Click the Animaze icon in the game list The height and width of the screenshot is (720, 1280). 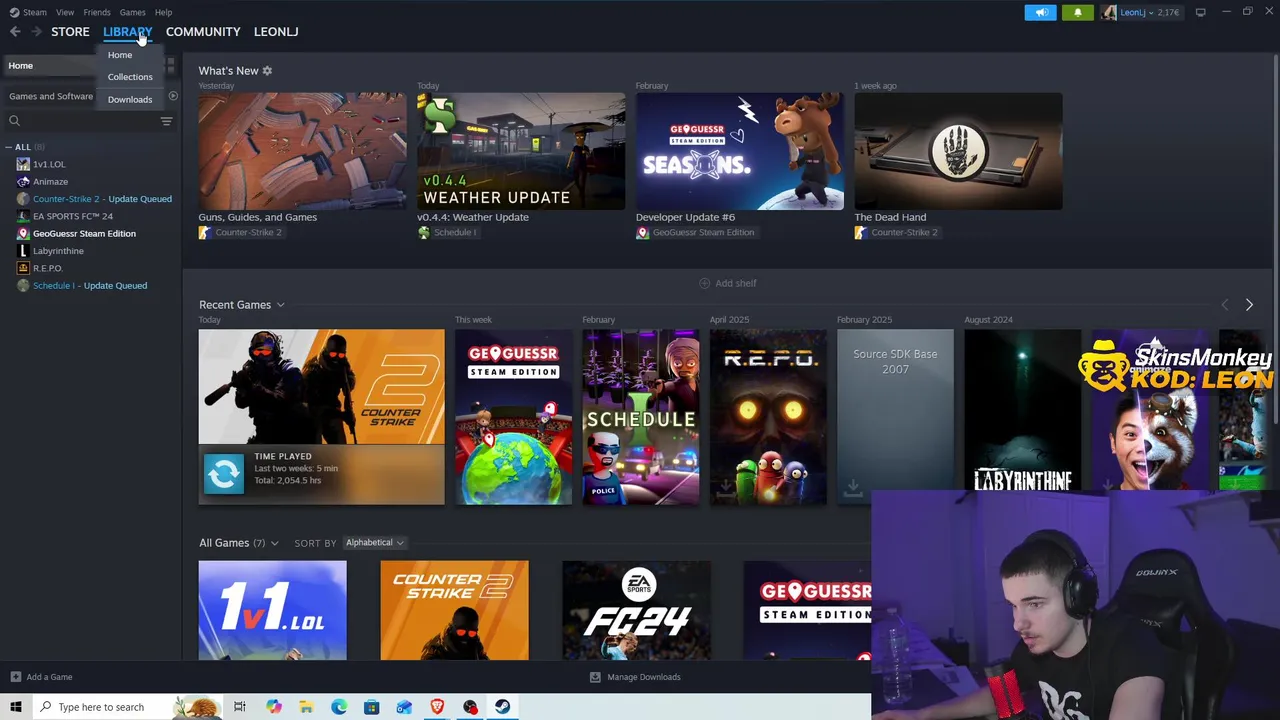[x=23, y=181]
